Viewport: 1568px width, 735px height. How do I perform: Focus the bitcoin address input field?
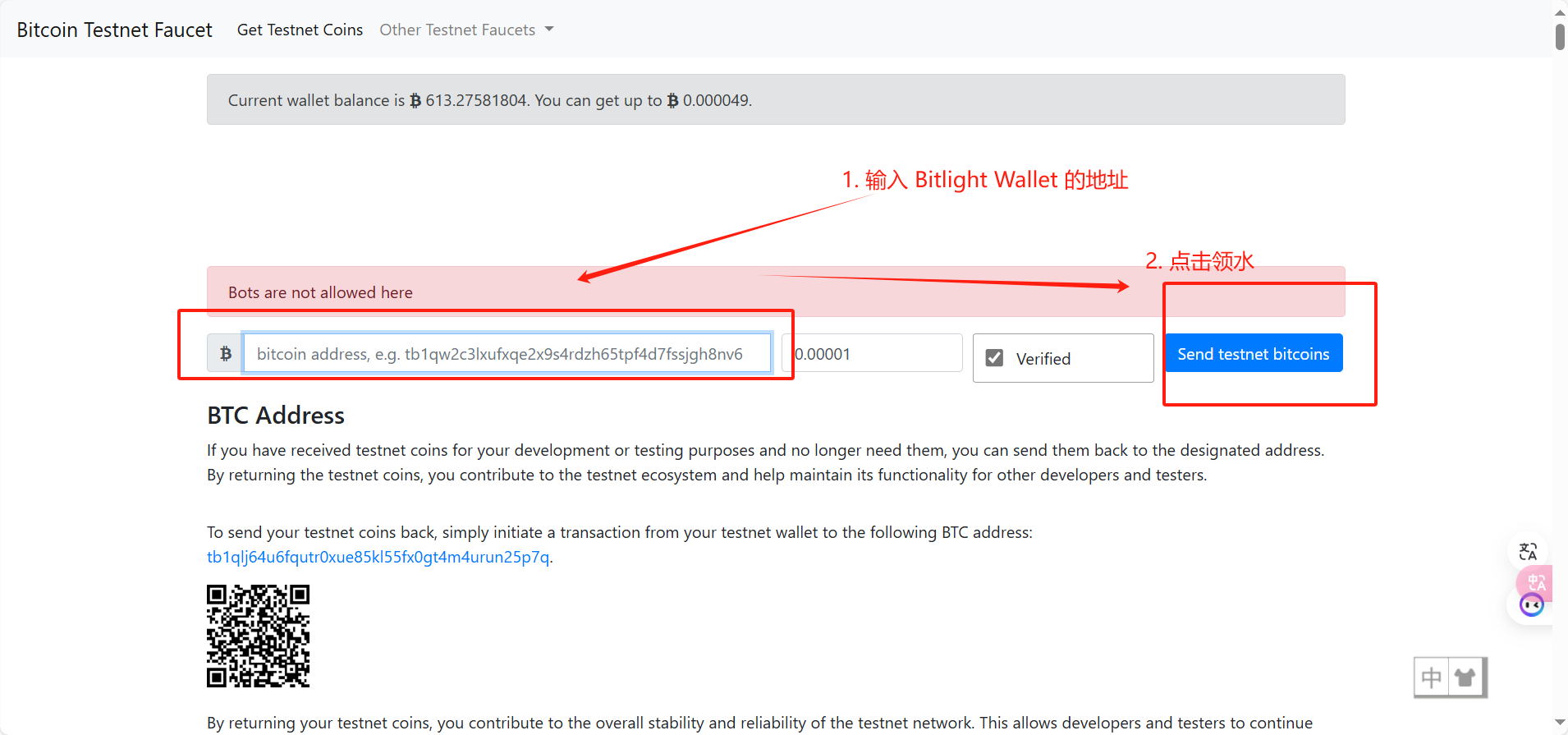pyautogui.click(x=507, y=353)
